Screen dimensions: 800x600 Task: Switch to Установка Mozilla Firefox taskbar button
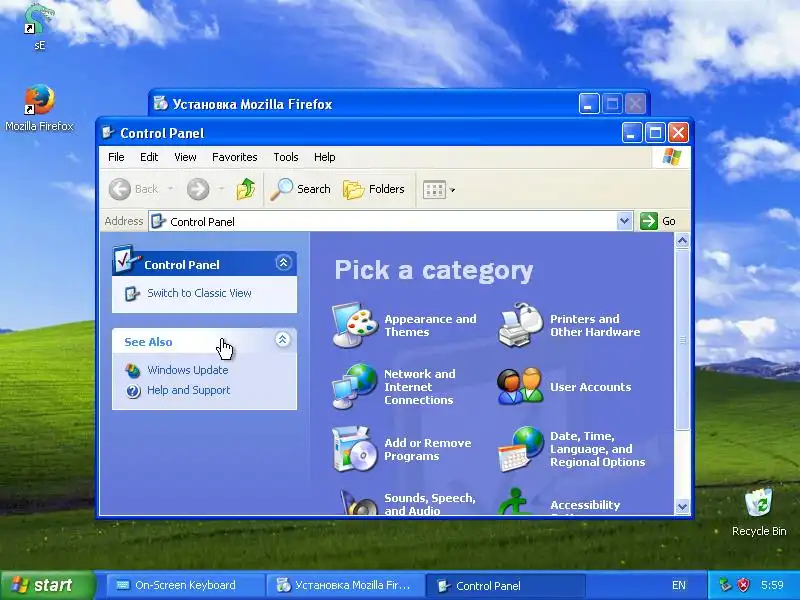(345, 585)
